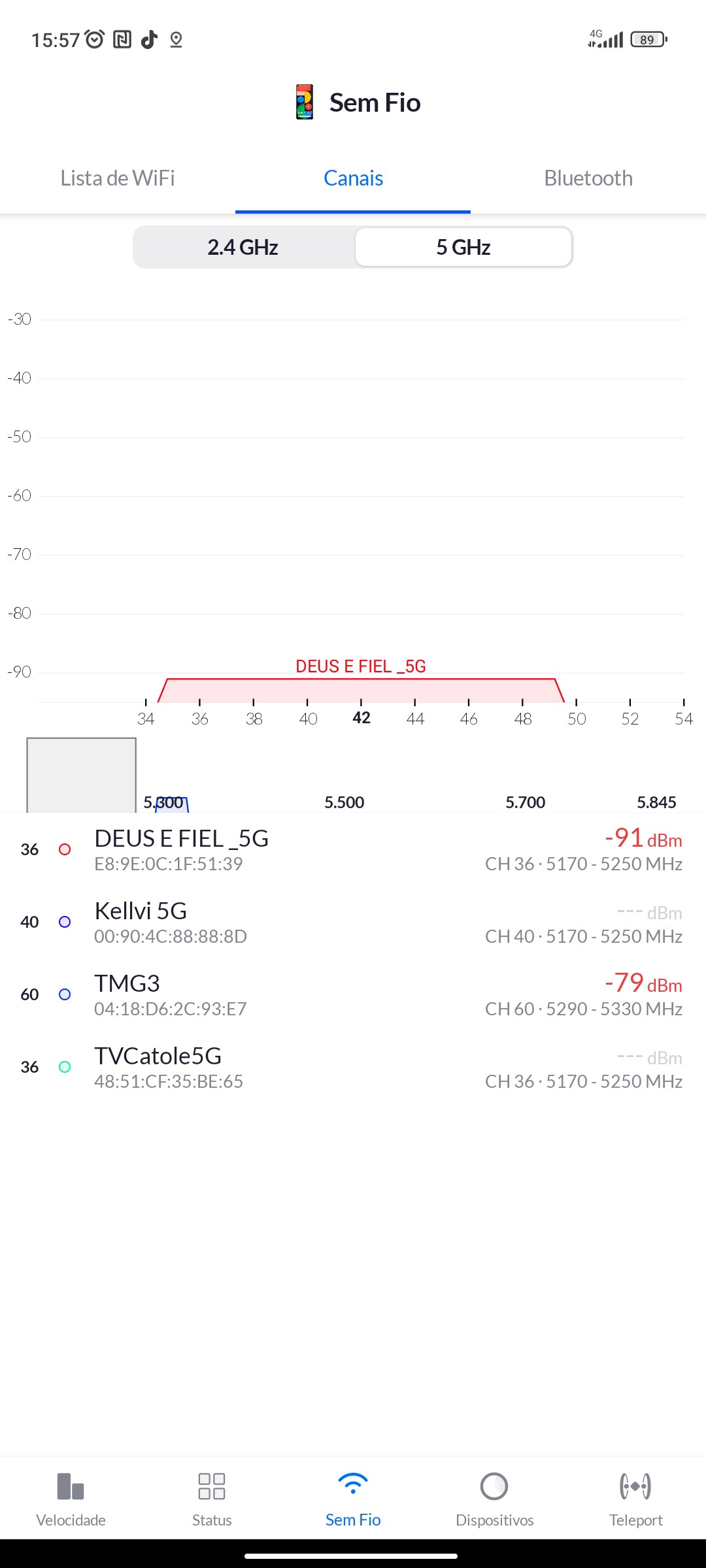The image size is (706, 1568).
Task: Open the Status grid icon
Action: point(212,1486)
